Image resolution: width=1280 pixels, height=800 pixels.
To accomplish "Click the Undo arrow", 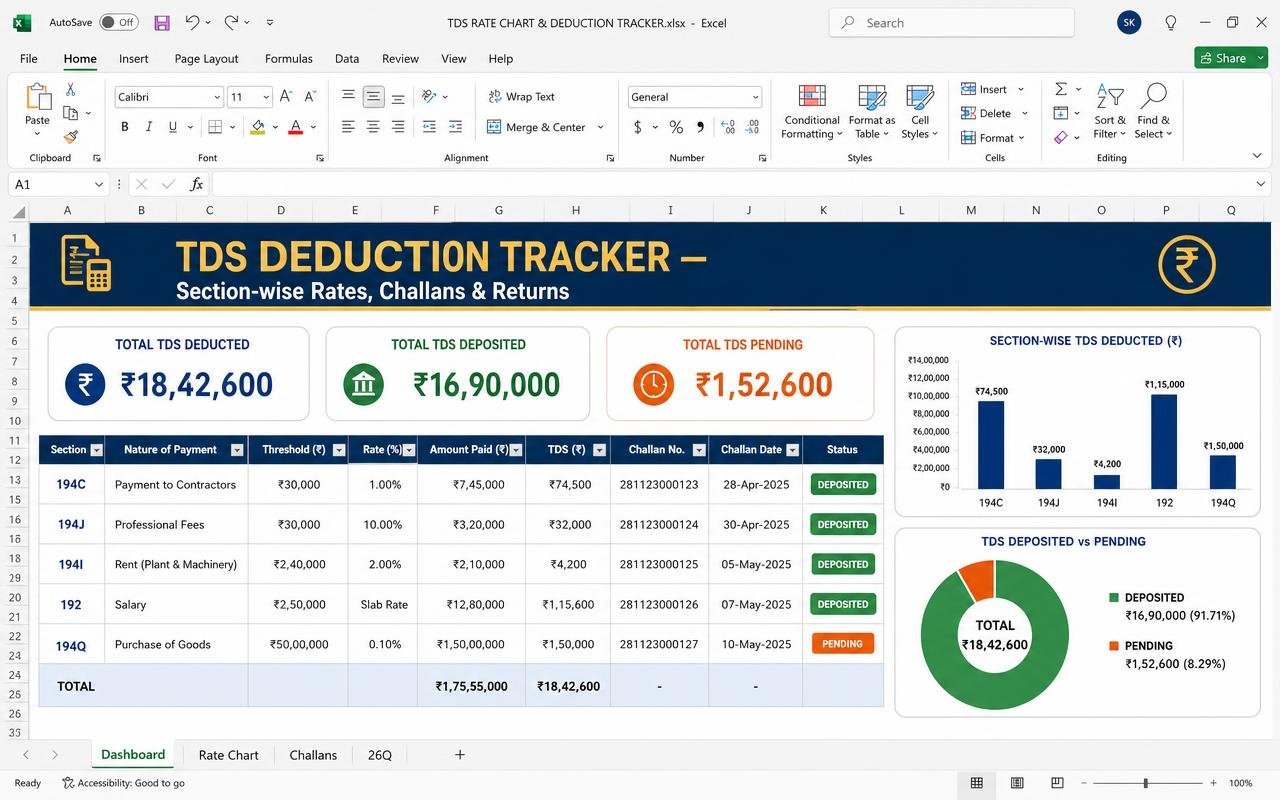I will 192,22.
